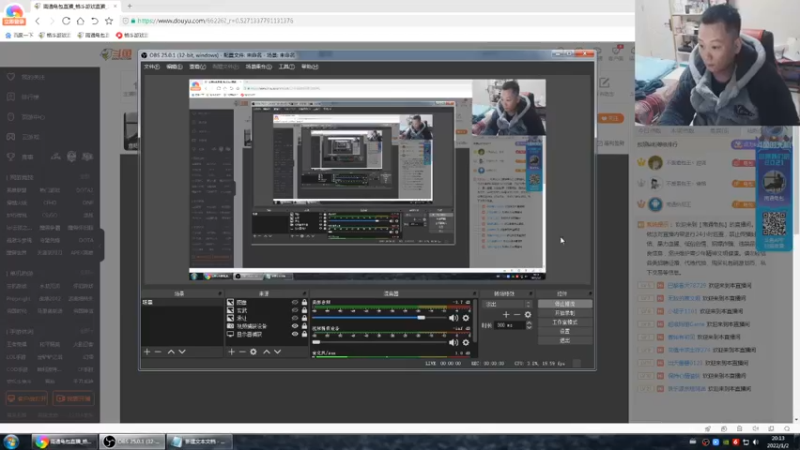The width and height of the screenshot is (800, 450).
Task: Pop out the Audio Mixer dock header icon
Action: (474, 293)
